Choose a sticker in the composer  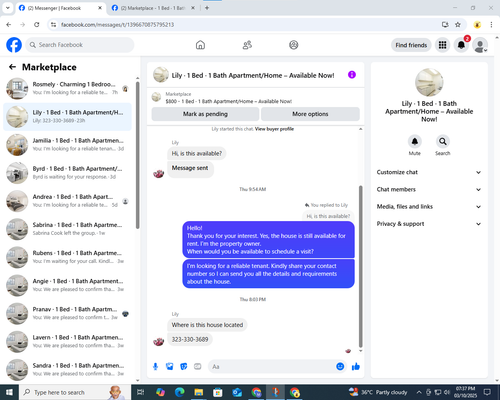click(184, 367)
